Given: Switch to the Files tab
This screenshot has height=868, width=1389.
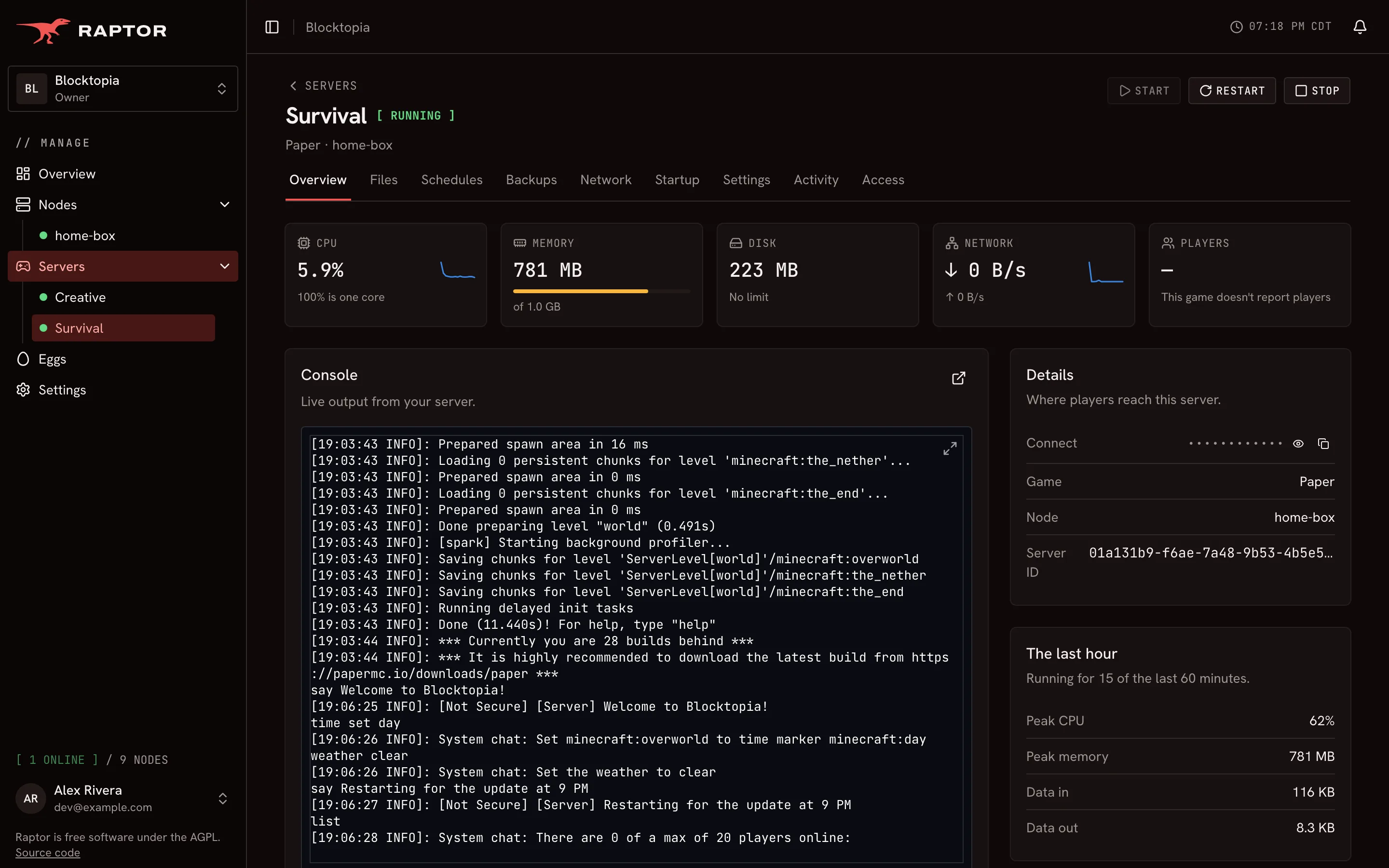Looking at the screenshot, I should coord(384,180).
